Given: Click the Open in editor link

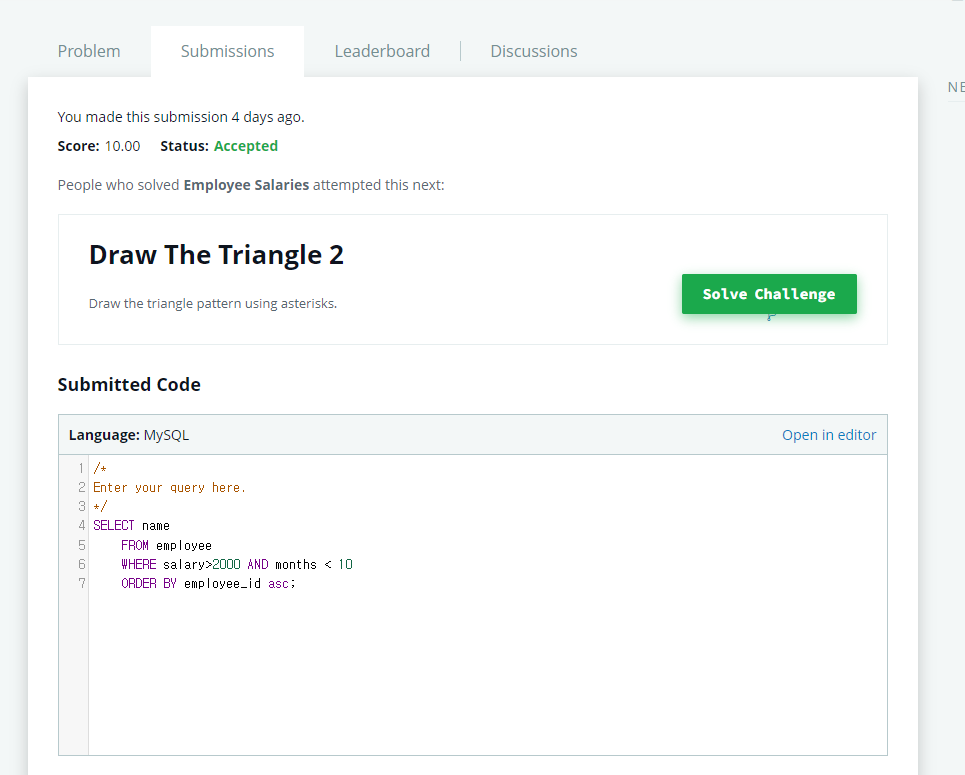Looking at the screenshot, I should (828, 435).
